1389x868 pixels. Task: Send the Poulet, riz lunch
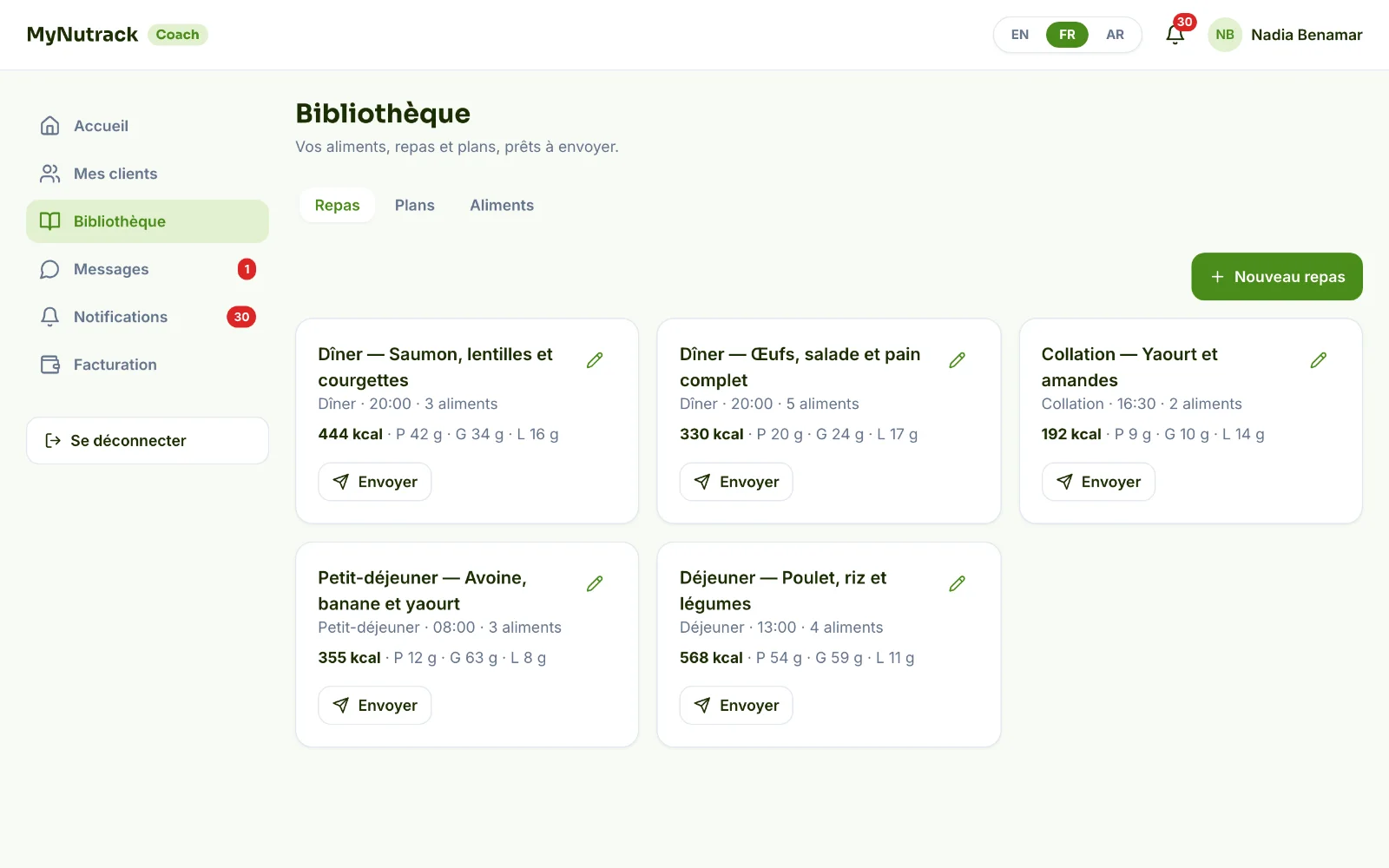coord(736,706)
